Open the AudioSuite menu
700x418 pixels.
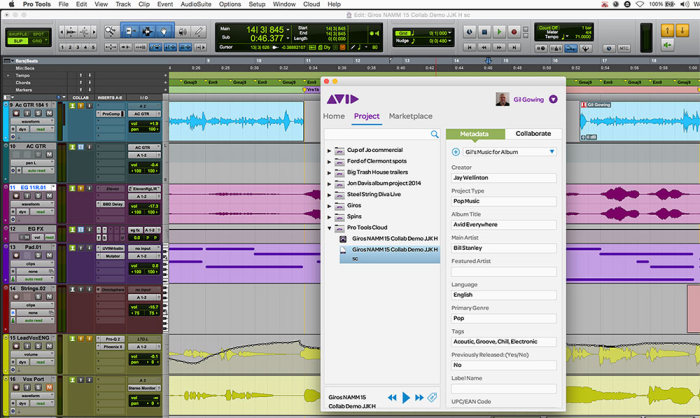coord(196,4)
